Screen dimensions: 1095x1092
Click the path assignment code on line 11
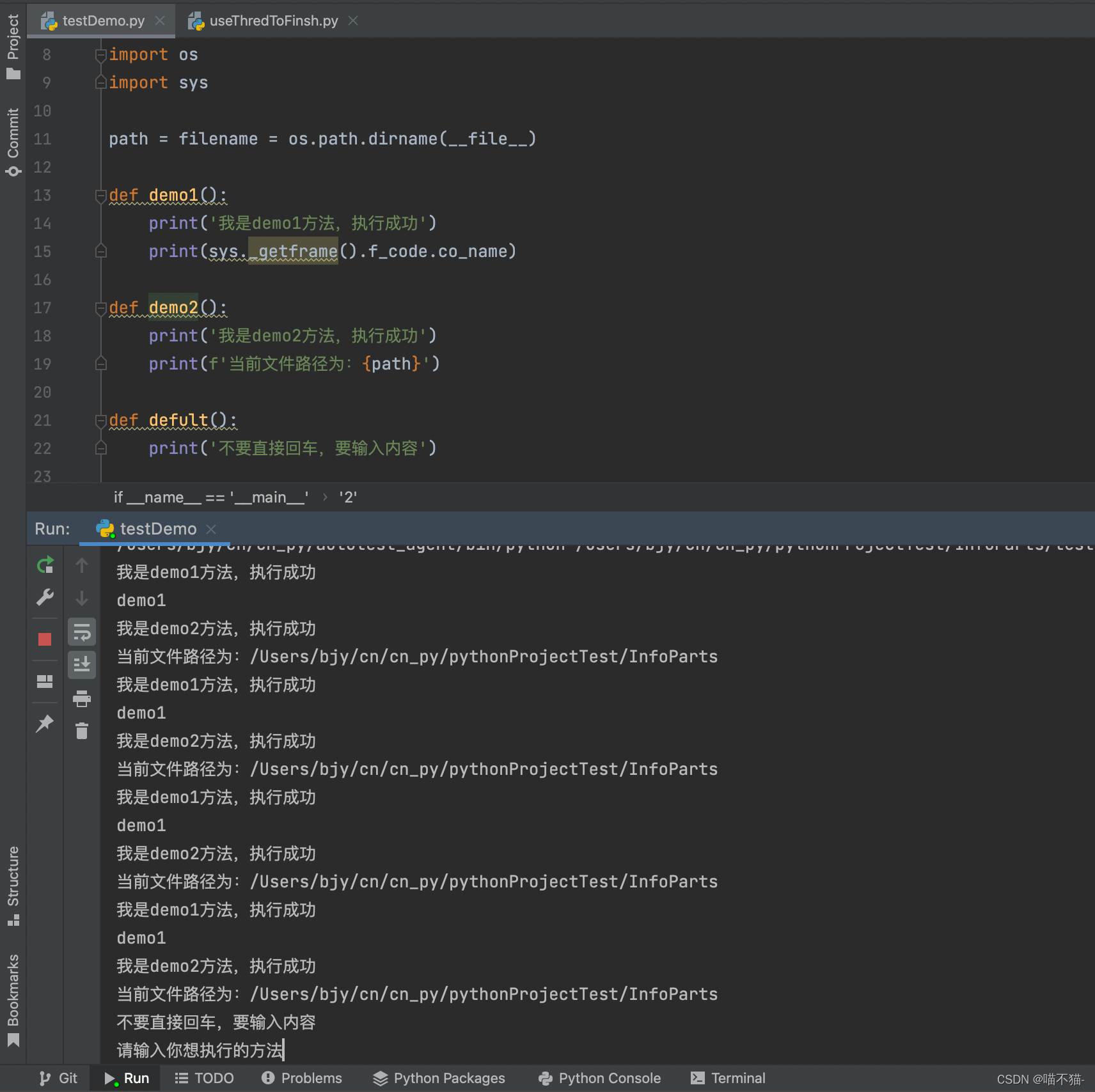[322, 139]
